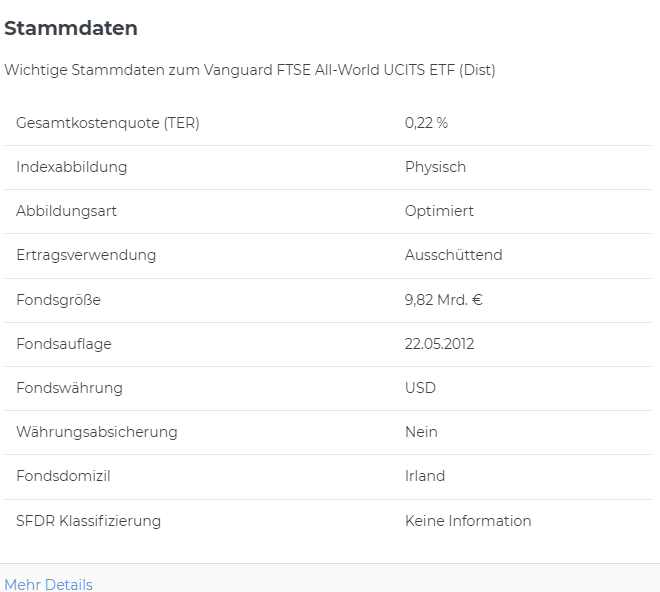Click the Währungsabsicherung row label
The height and width of the screenshot is (592, 660).
97,432
